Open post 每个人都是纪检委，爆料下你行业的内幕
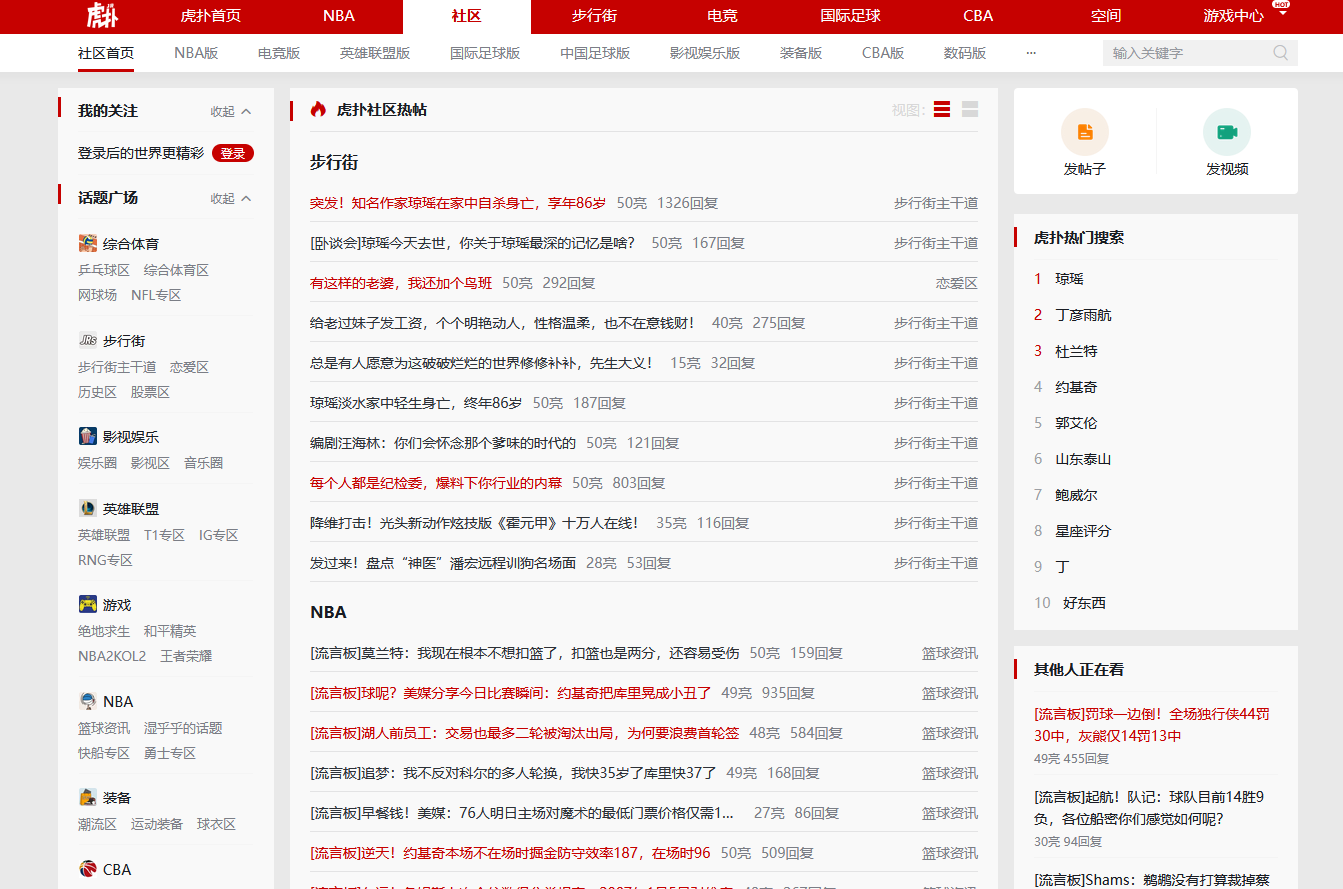Viewport: 1343px width, 889px height. (x=436, y=483)
